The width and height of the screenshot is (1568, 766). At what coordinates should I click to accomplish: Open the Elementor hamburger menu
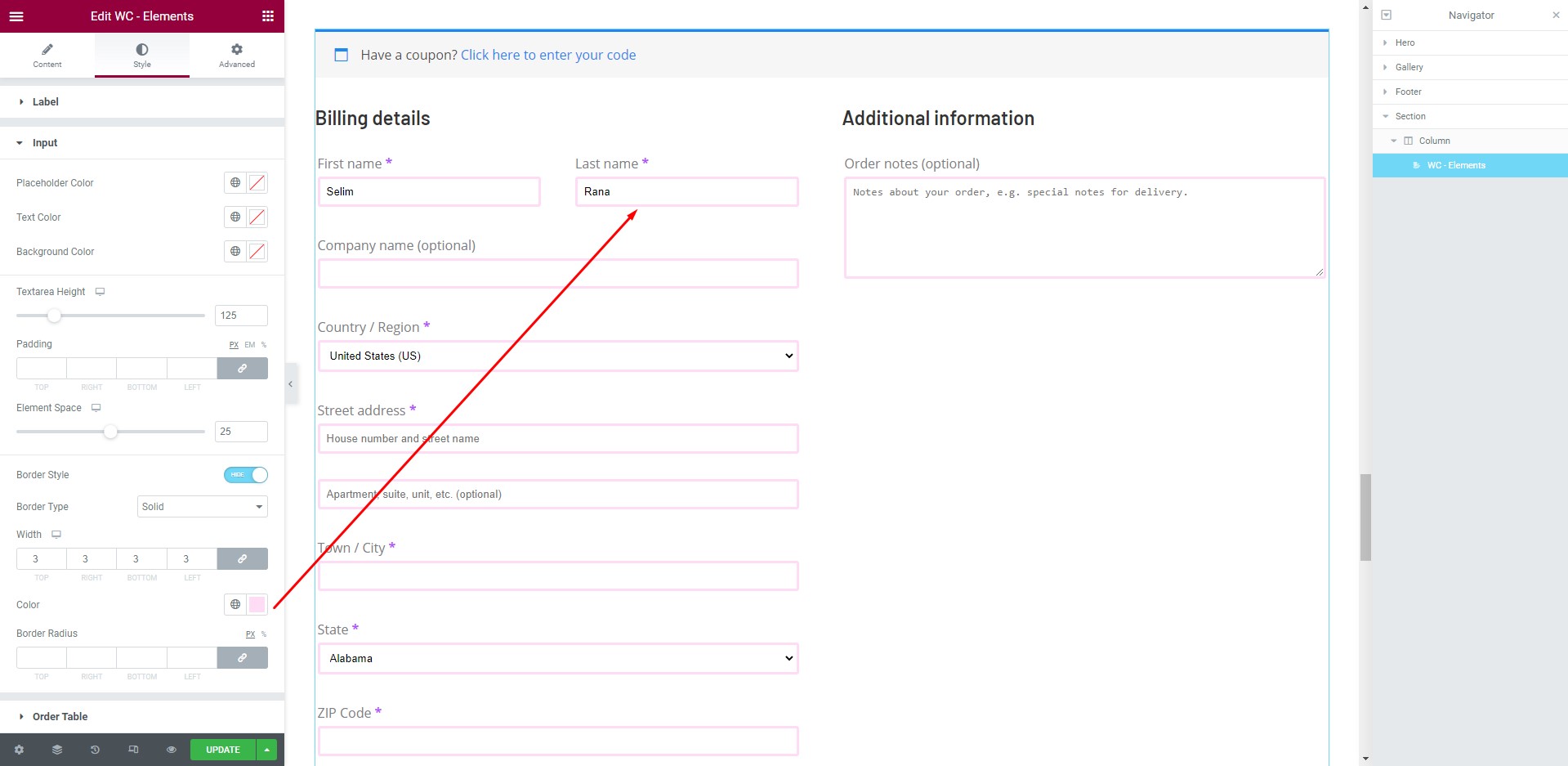[16, 16]
